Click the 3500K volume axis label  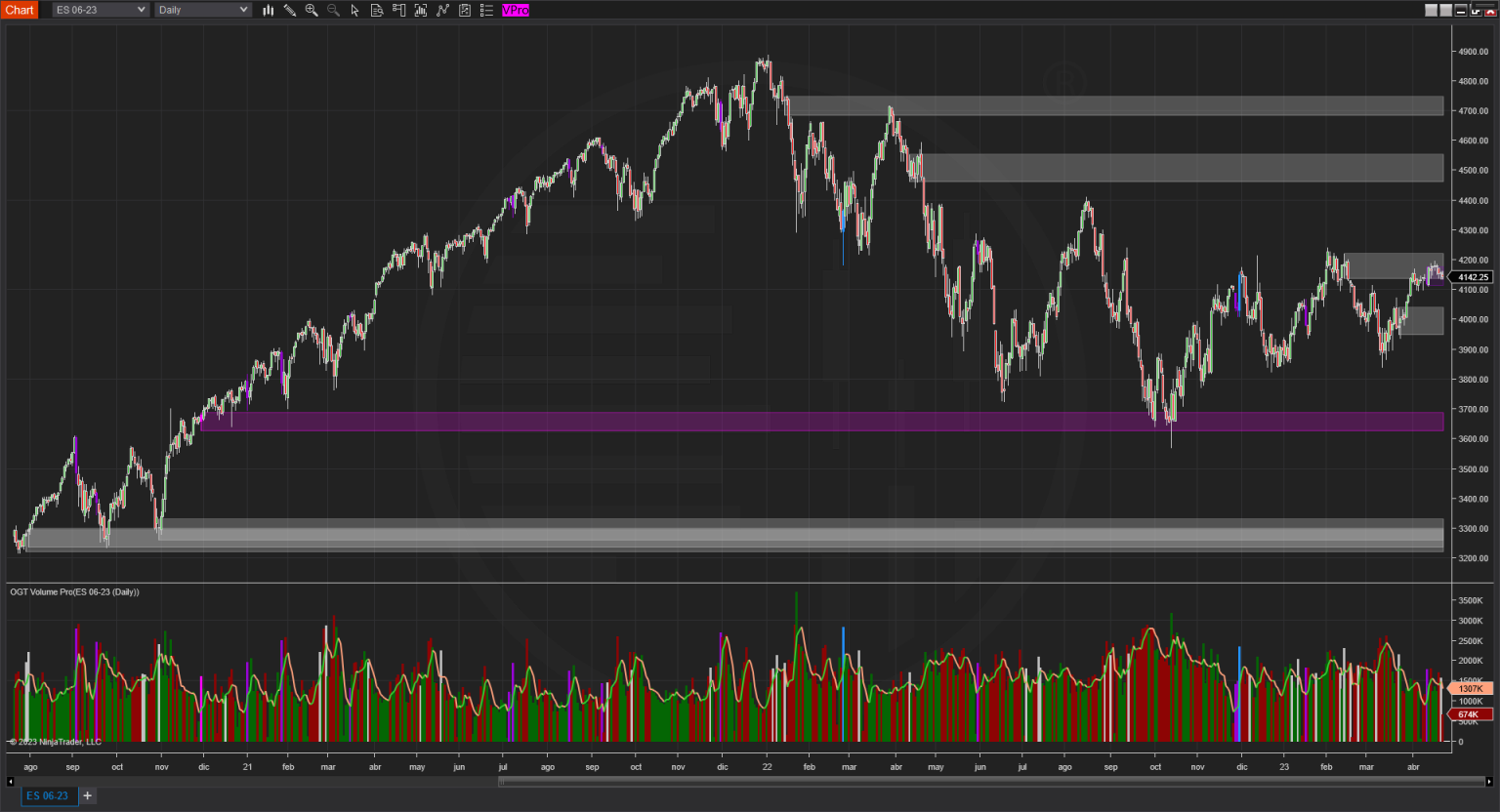[x=1471, y=601]
